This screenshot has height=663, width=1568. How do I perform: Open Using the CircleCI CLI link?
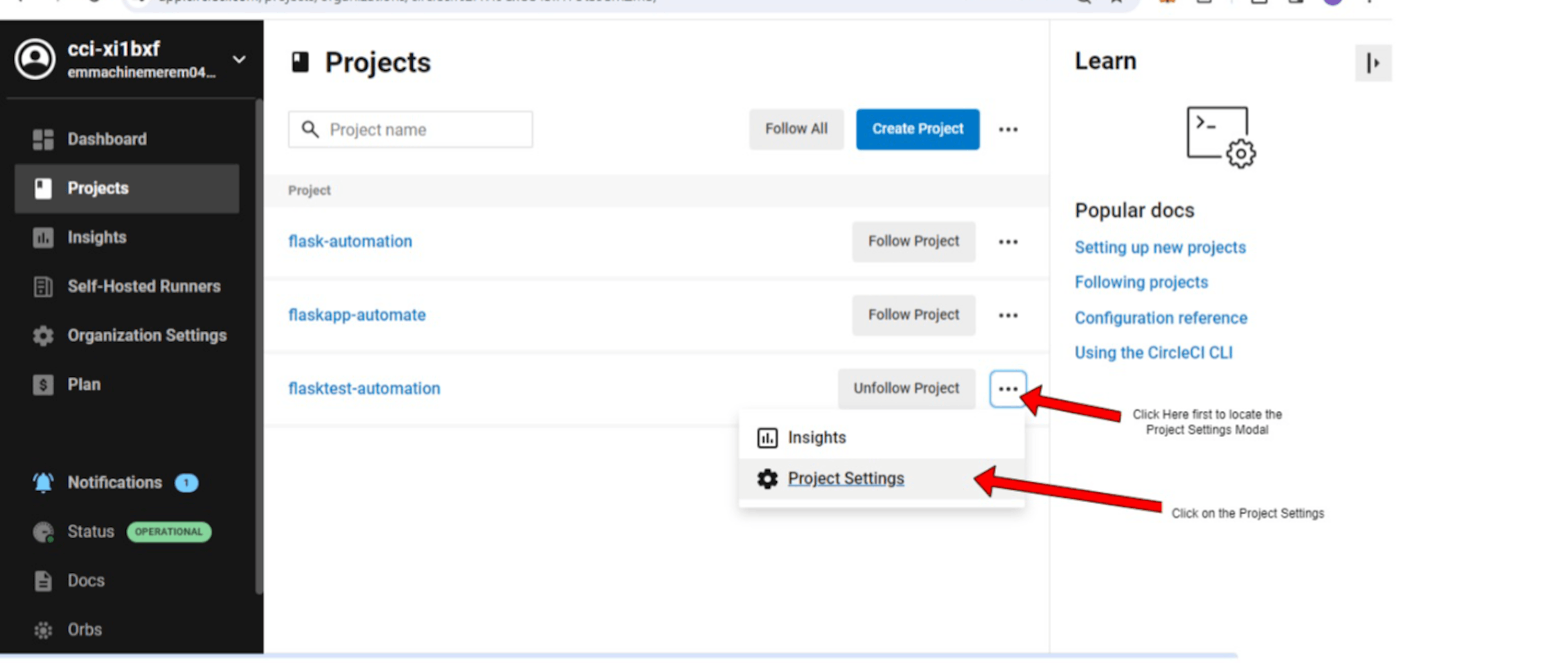(x=1154, y=353)
